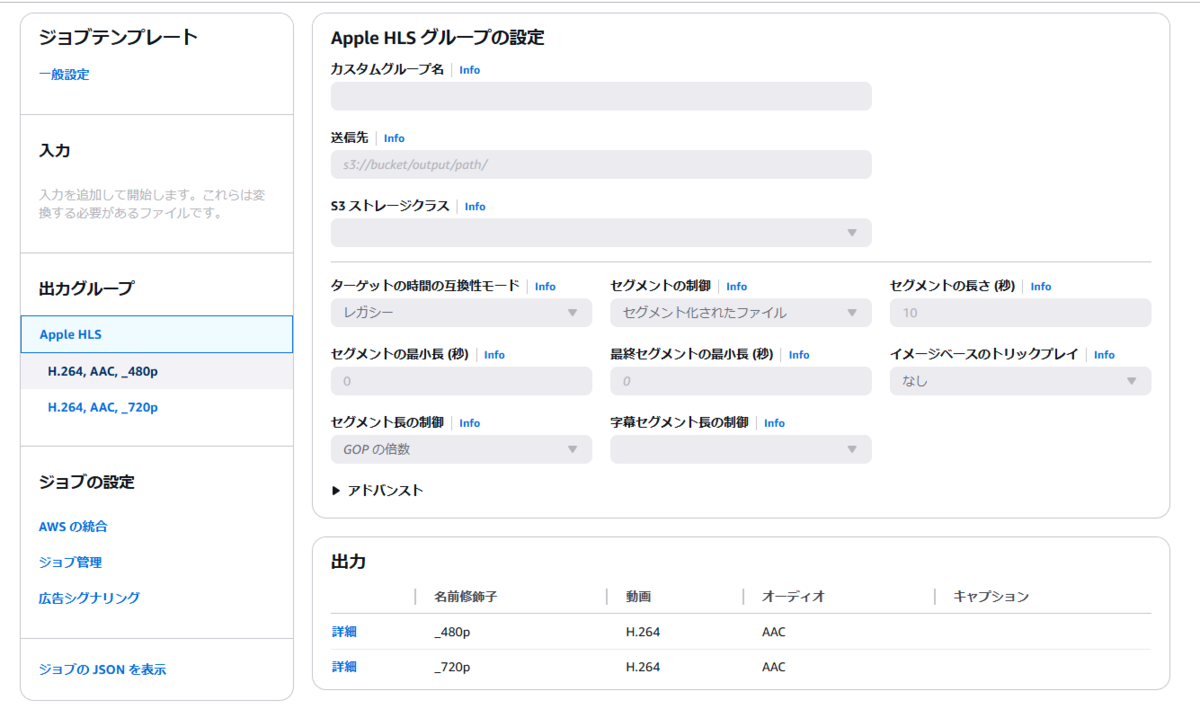Open the レガシー compatibility mode dropdown
Screen dimensions: 1200x709
click(x=461, y=313)
